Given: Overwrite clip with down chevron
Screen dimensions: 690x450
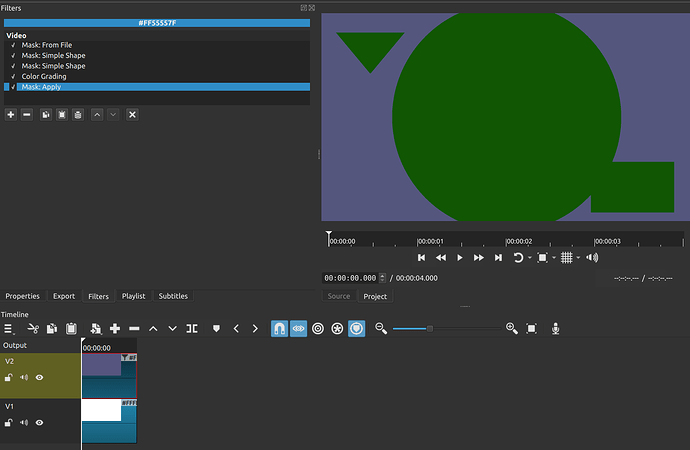Looking at the screenshot, I should point(172,329).
